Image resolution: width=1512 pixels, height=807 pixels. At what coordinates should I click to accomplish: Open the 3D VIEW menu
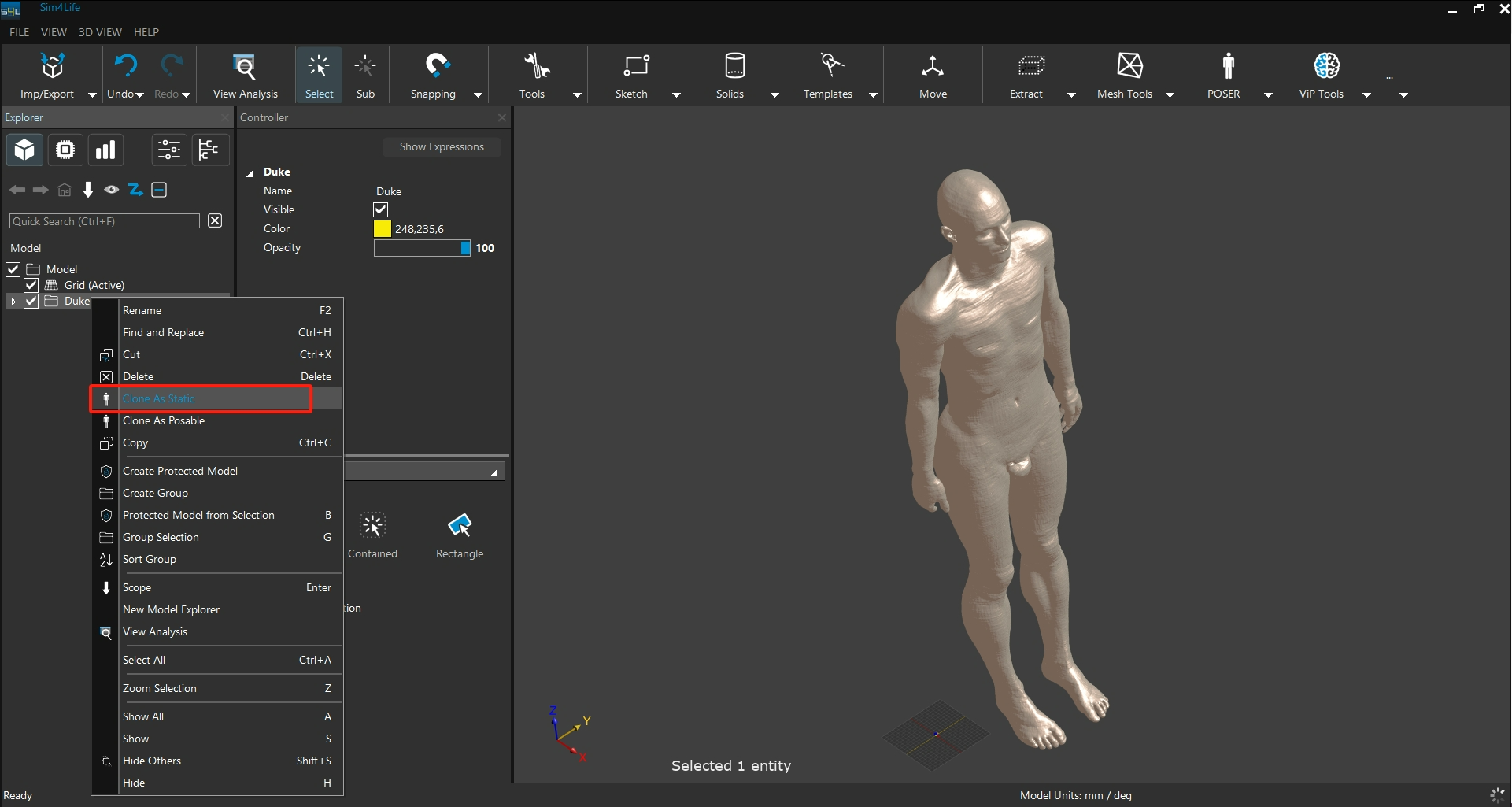(100, 32)
